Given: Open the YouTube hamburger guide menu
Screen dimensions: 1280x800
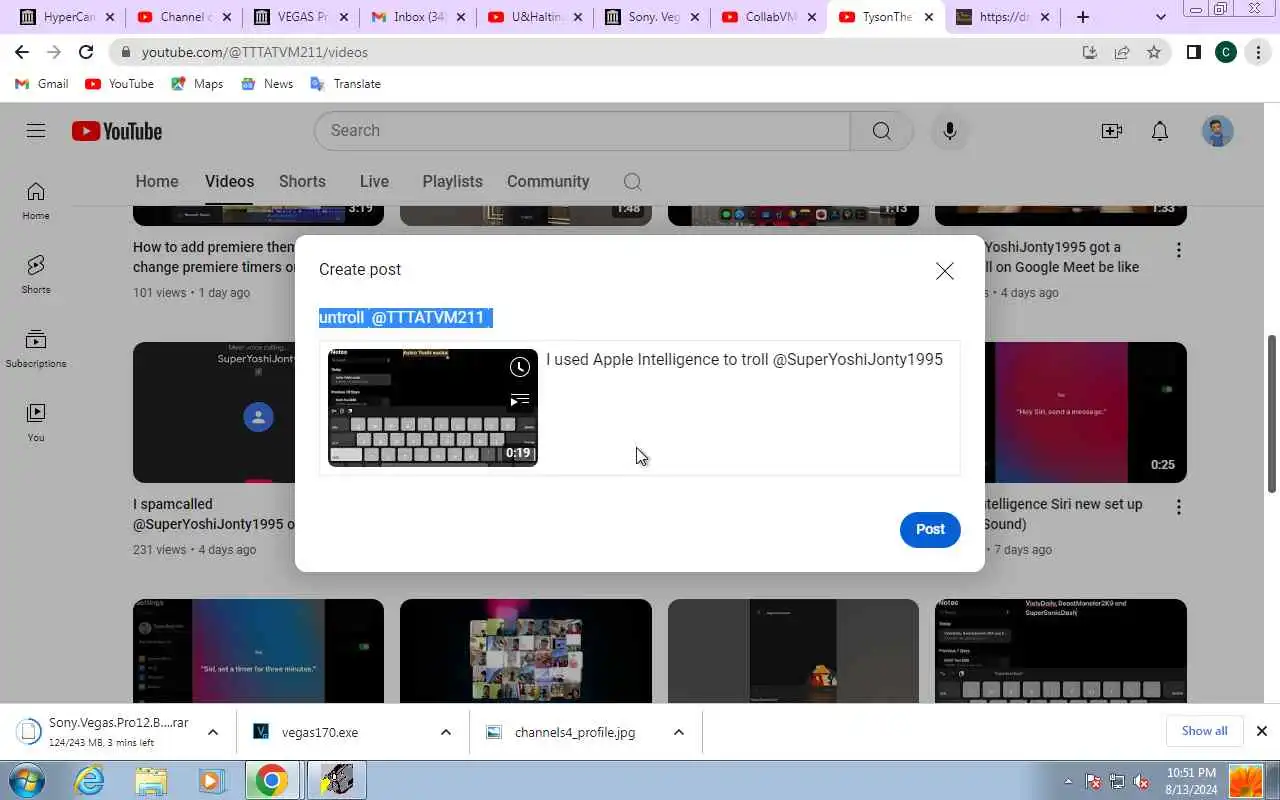Looking at the screenshot, I should 36,131.
